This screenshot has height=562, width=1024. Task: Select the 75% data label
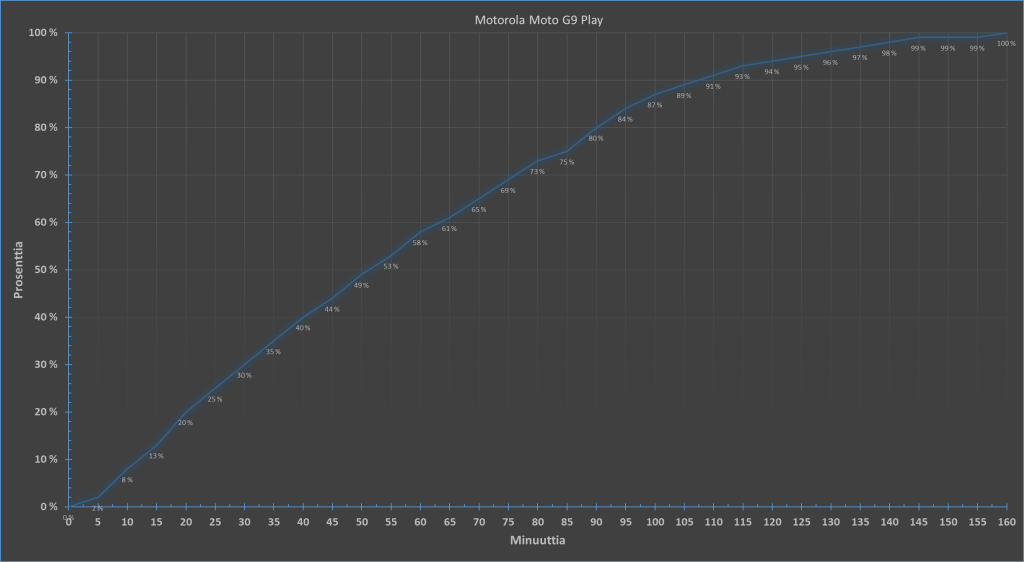point(566,163)
